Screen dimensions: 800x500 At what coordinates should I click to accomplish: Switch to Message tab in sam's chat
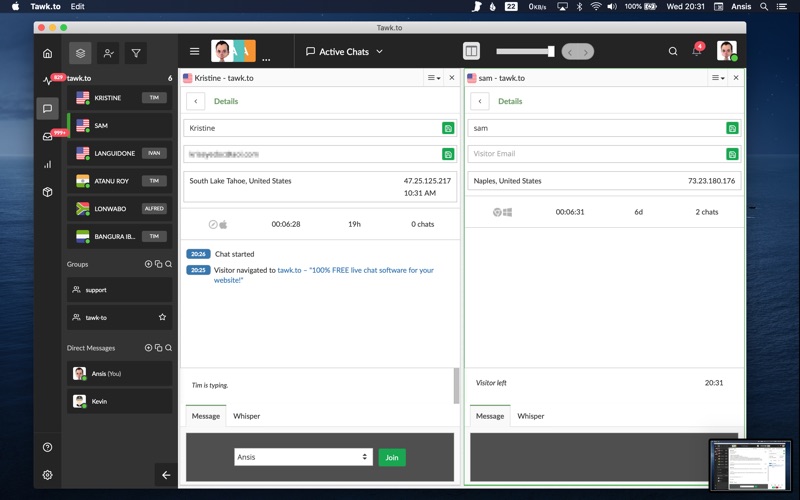click(x=490, y=416)
